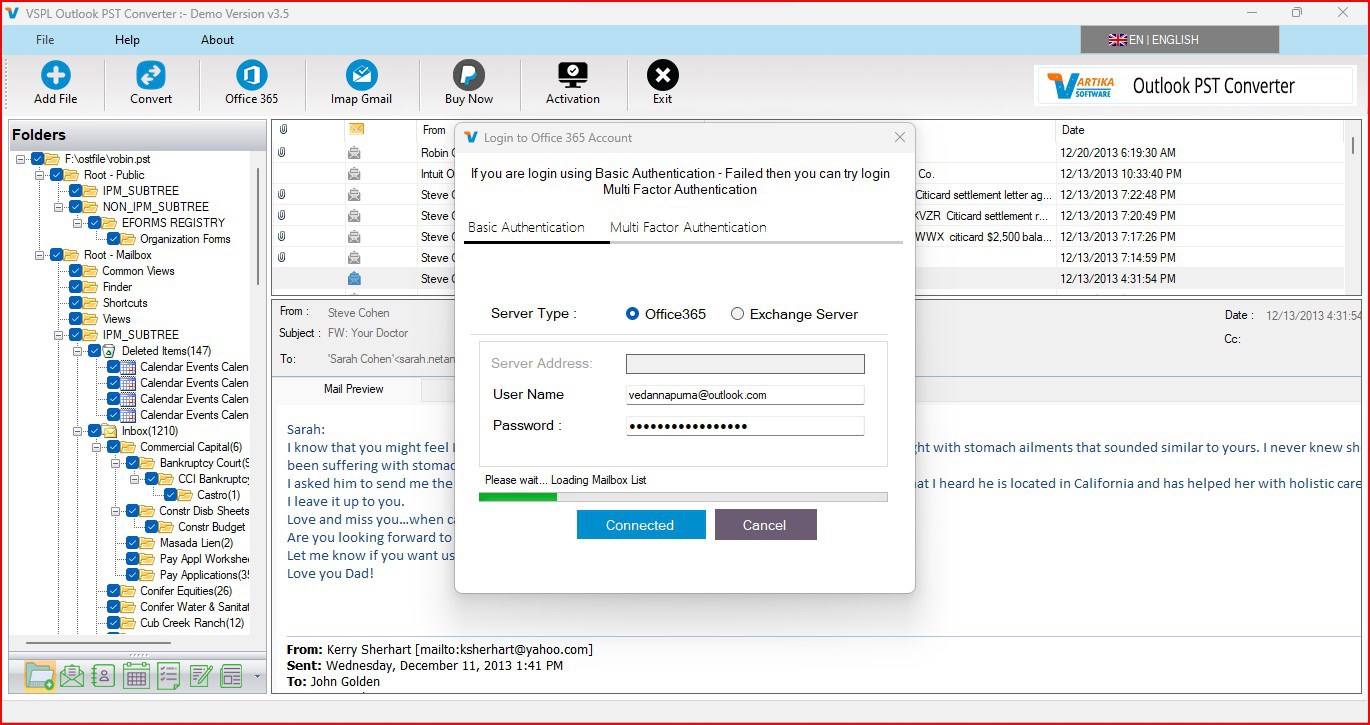This screenshot has width=1370, height=725.
Task: Uncheck the Organization Forms checkbox
Action: tap(113, 239)
